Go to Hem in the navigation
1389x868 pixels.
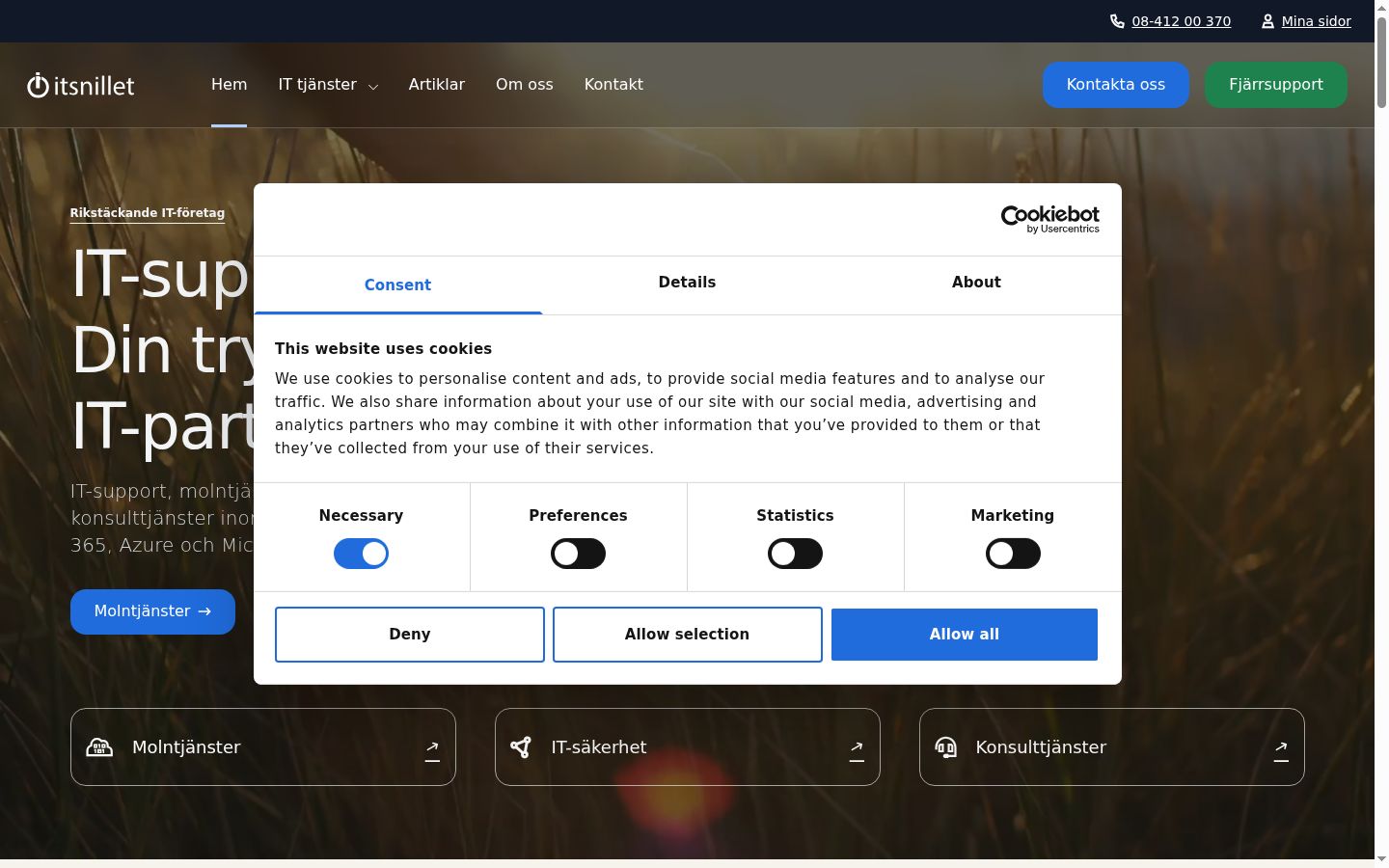(230, 85)
